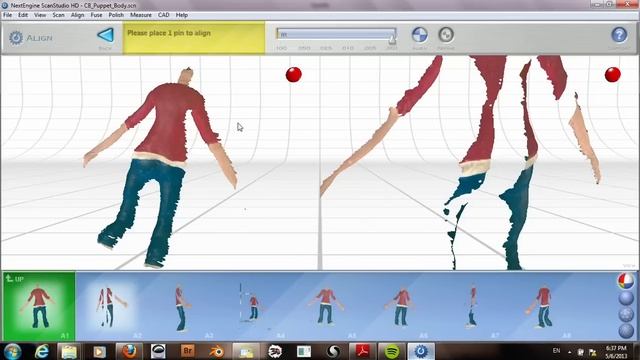This screenshot has width=640, height=360.
Task: Click the Refine alignment button
Action: (x=446, y=35)
